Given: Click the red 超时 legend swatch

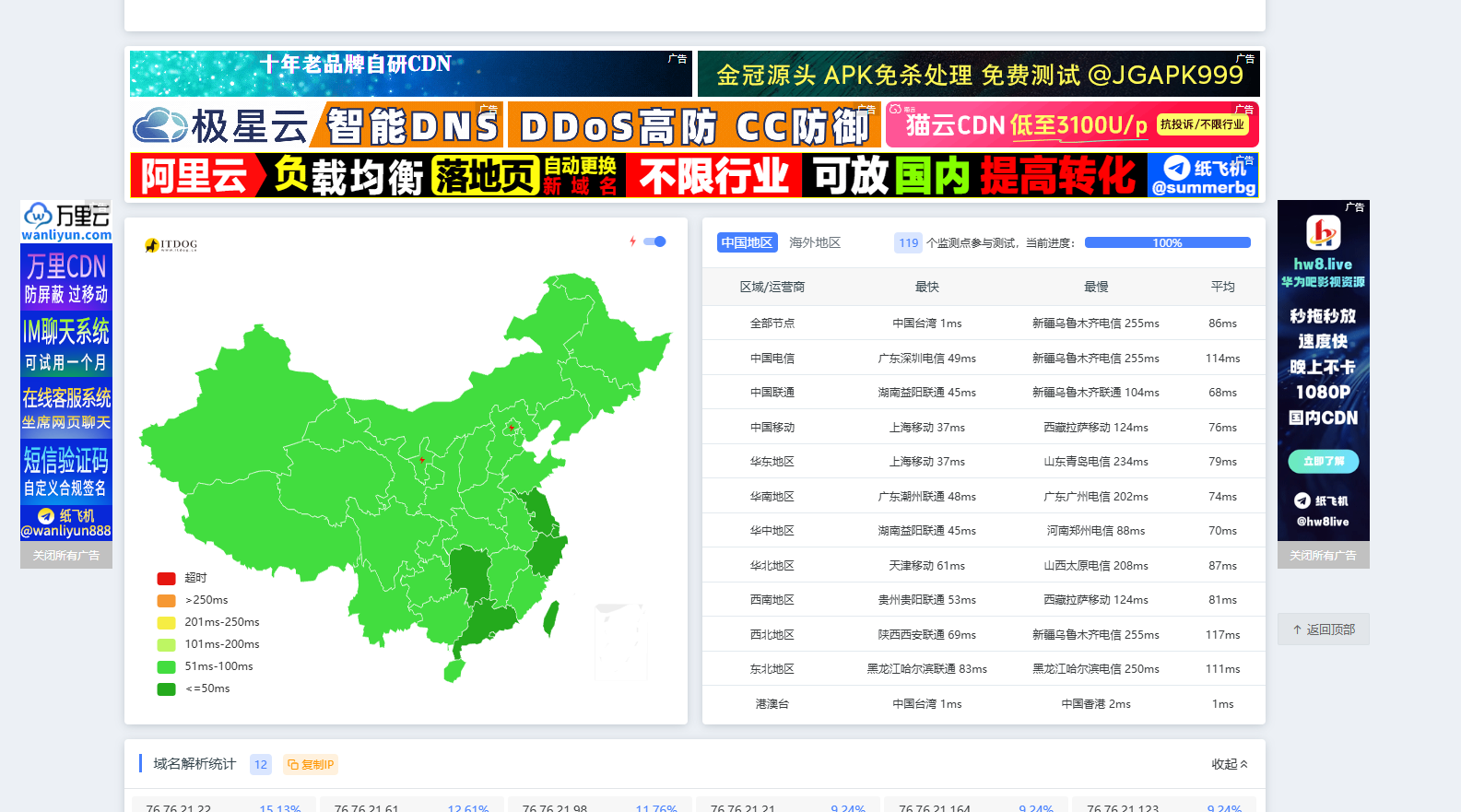Looking at the screenshot, I should tap(167, 579).
